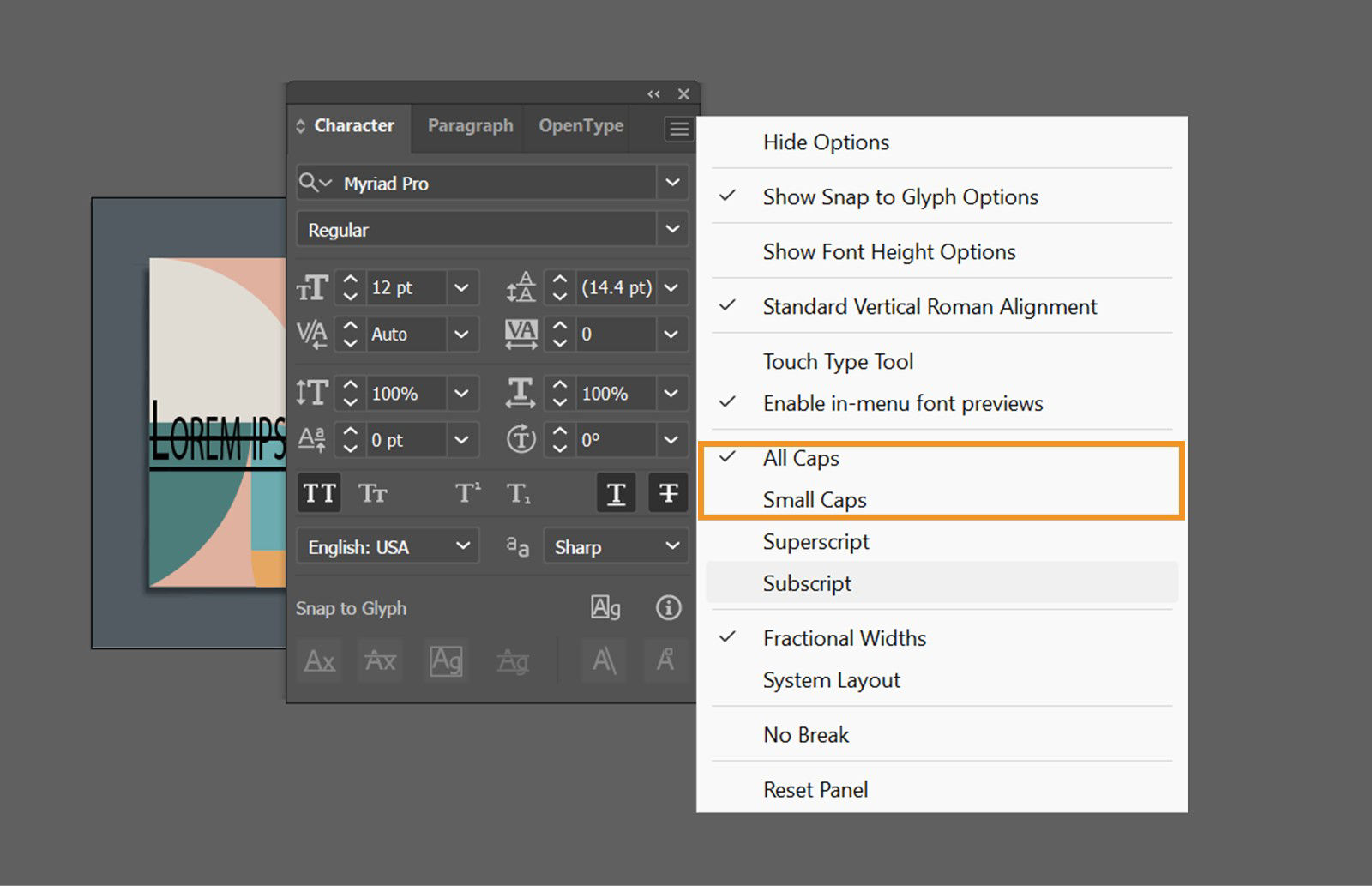Select No Break in the menu

point(942,735)
